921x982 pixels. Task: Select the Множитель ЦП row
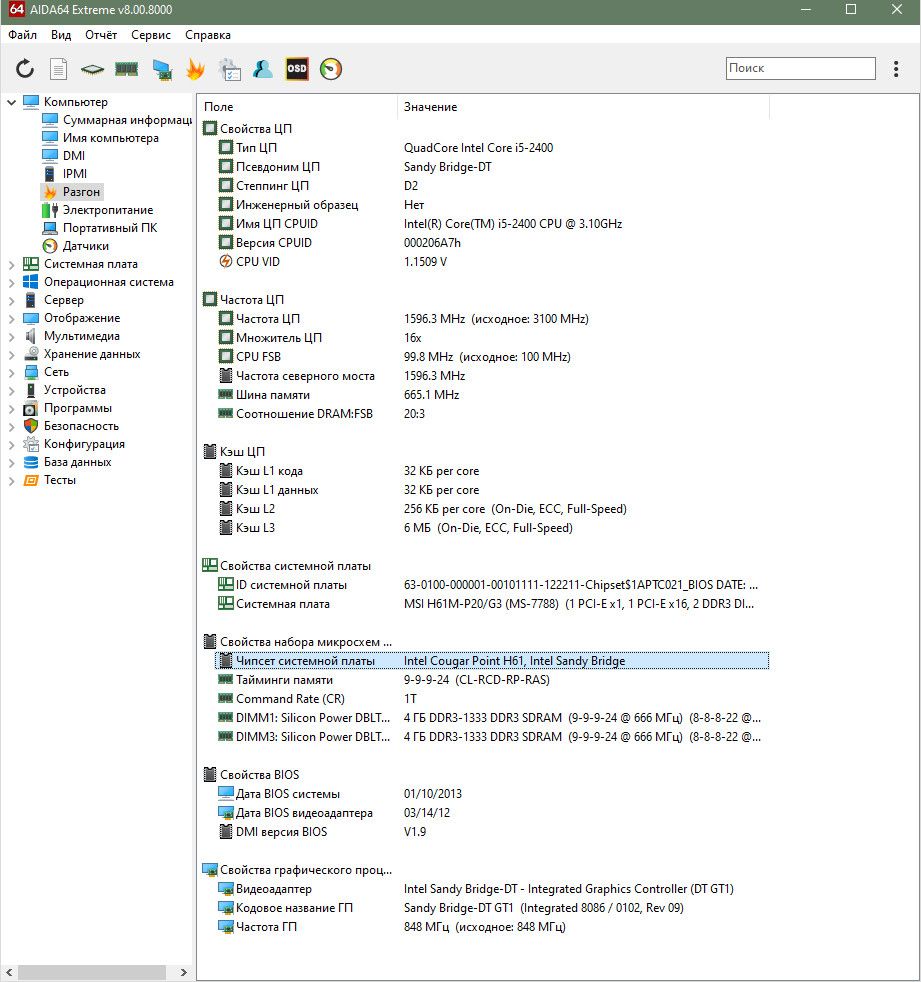[x=492, y=338]
